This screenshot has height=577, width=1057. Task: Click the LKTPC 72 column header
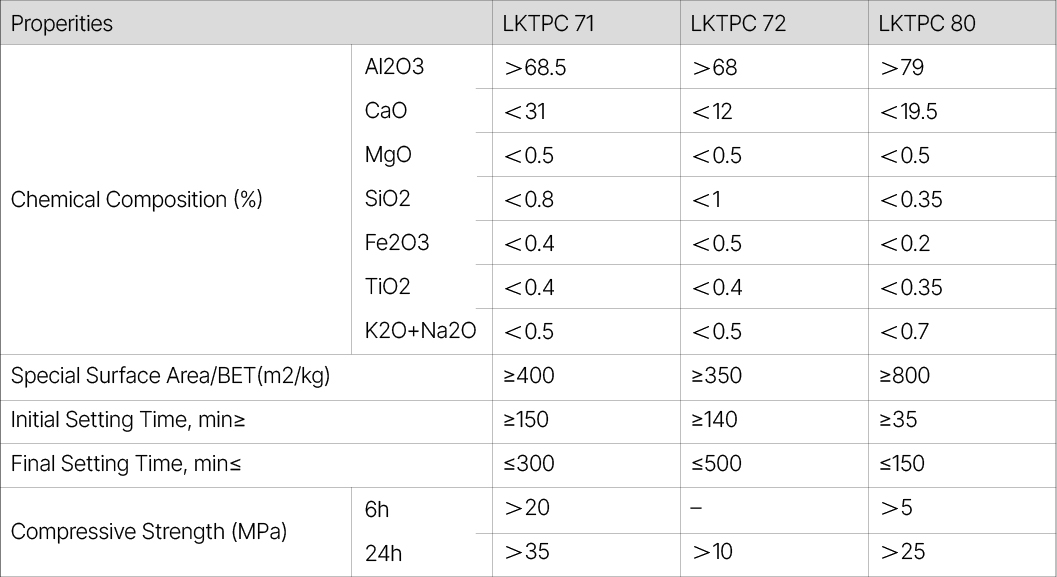click(x=737, y=23)
